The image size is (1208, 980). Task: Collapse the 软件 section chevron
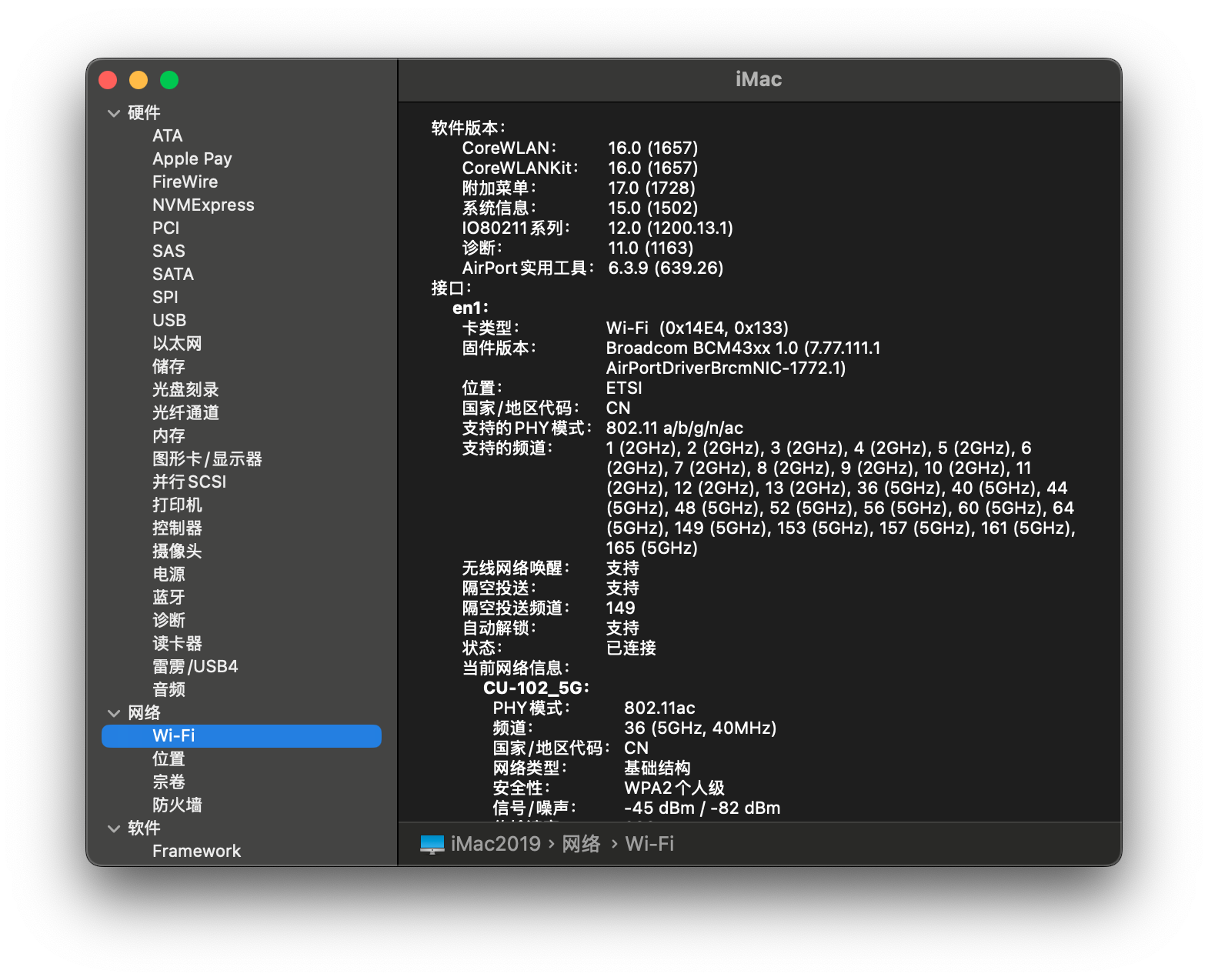pos(114,828)
